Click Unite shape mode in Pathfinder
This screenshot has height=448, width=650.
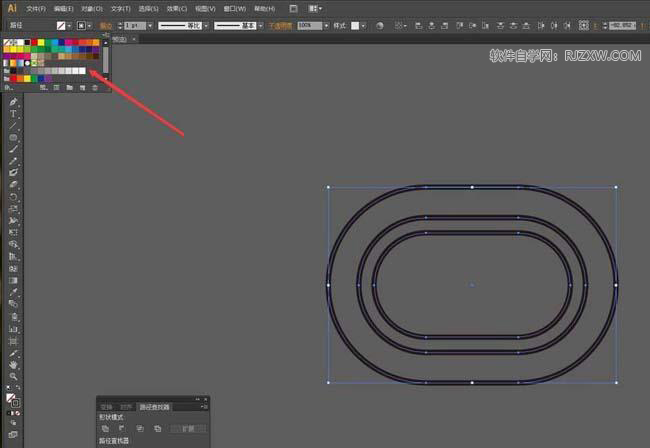click(105, 429)
